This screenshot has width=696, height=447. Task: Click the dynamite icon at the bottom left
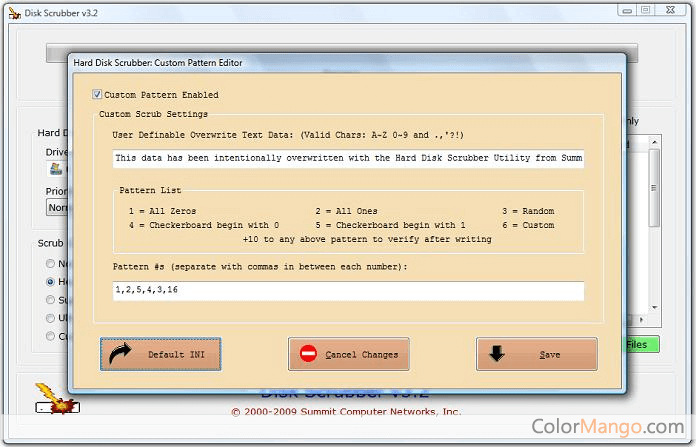(x=47, y=396)
